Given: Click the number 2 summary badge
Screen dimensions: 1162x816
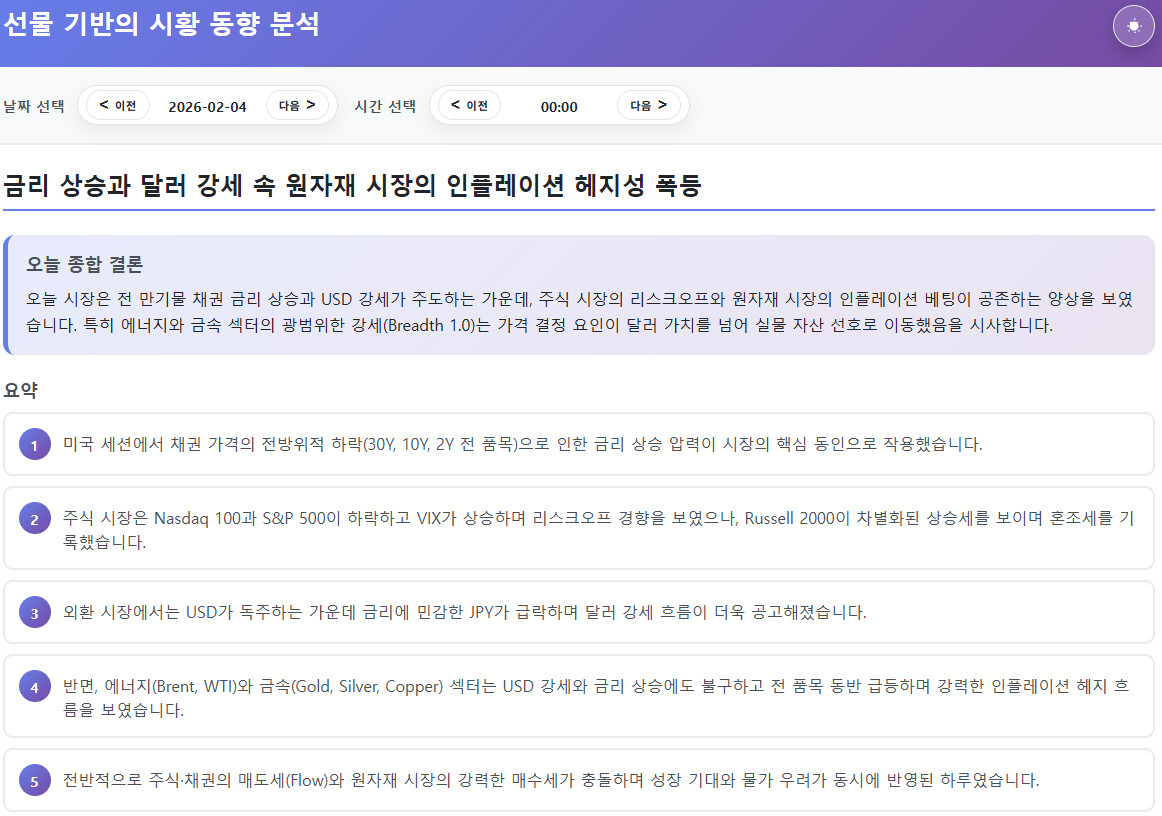Looking at the screenshot, I should click(x=34, y=519).
